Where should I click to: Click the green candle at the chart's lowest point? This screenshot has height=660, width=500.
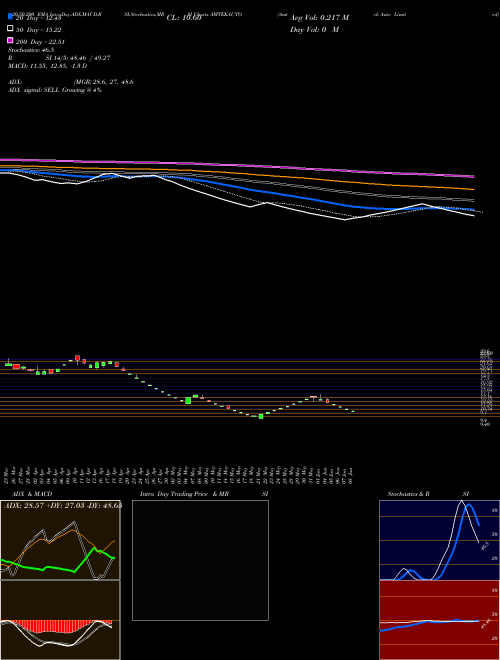pos(261,416)
